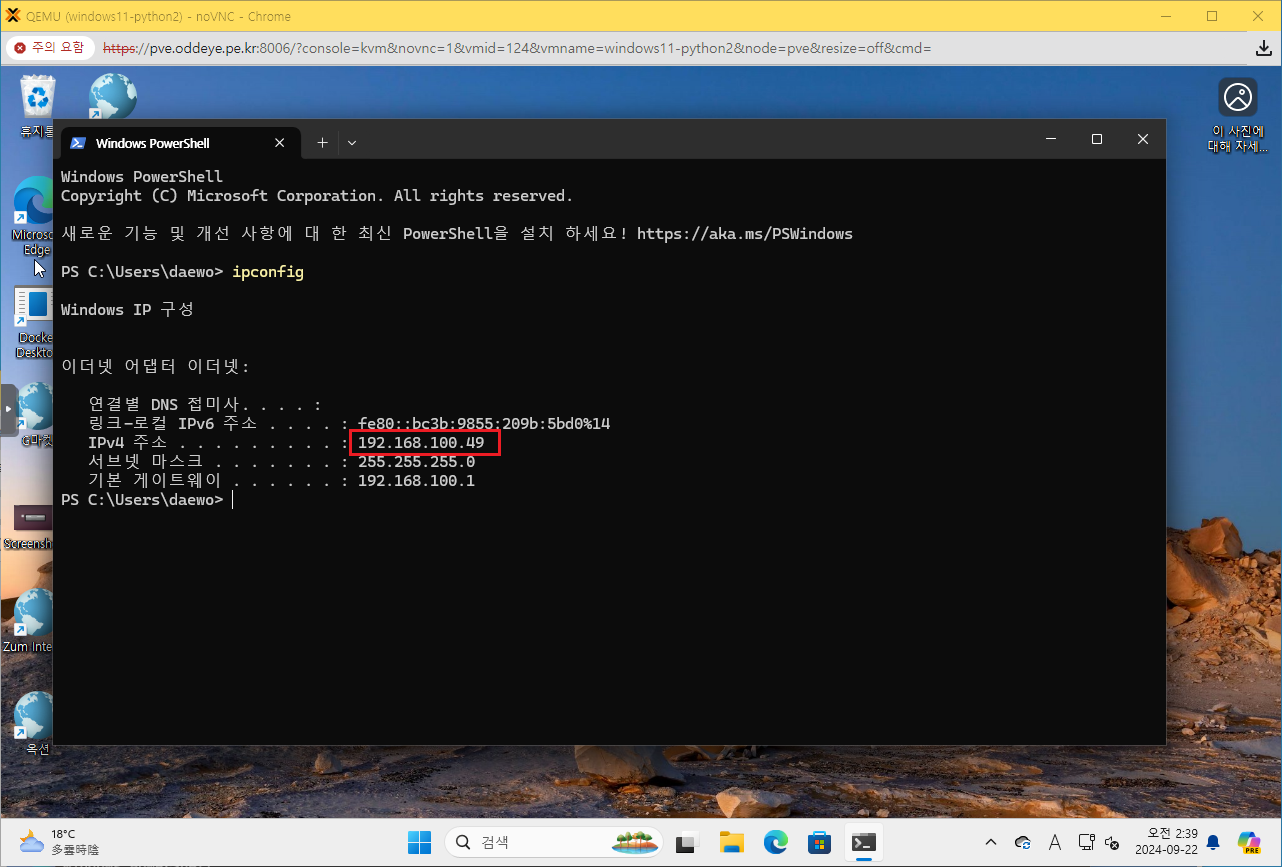The image size is (1282, 867).
Task: Minimize the PowerShell window
Action: [x=1051, y=140]
